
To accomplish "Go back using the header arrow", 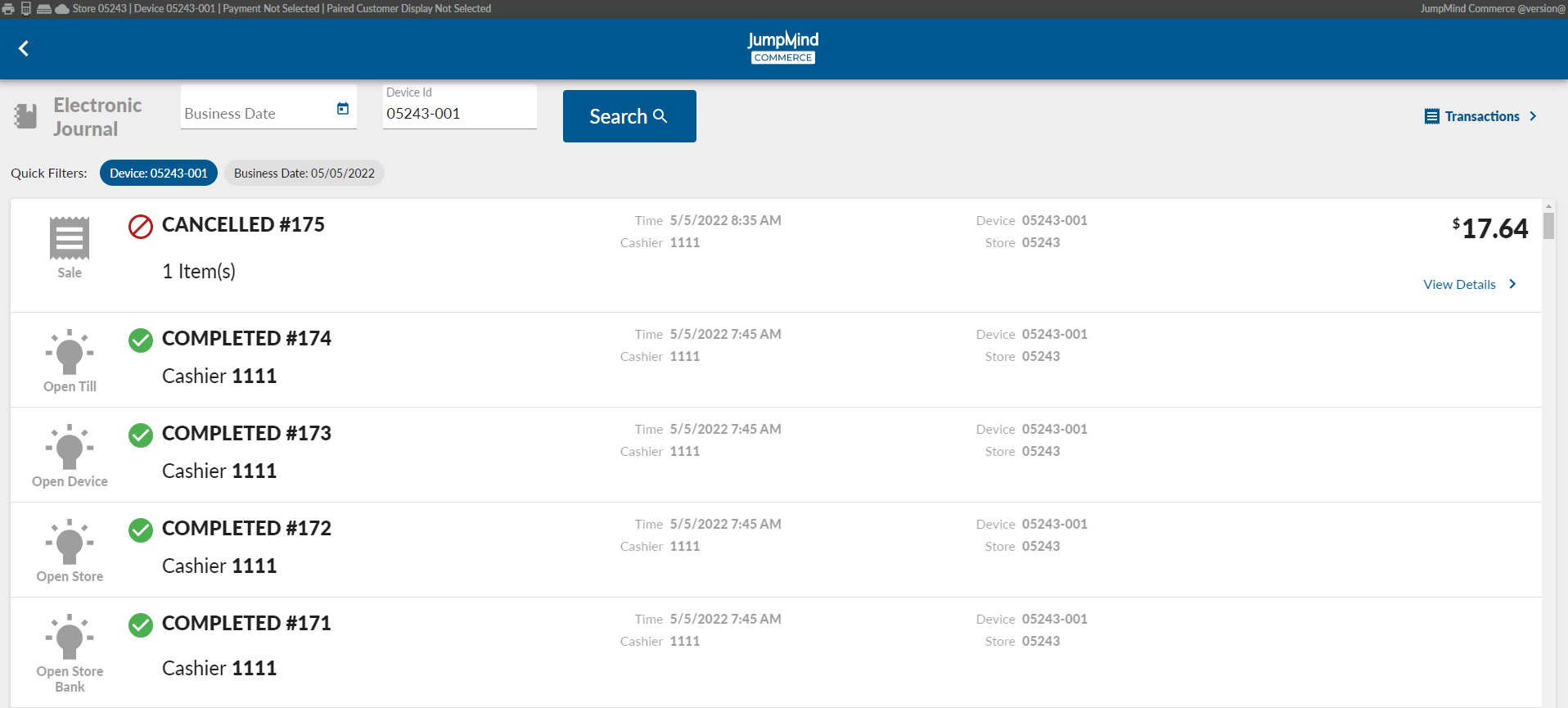I will pyautogui.click(x=24, y=49).
